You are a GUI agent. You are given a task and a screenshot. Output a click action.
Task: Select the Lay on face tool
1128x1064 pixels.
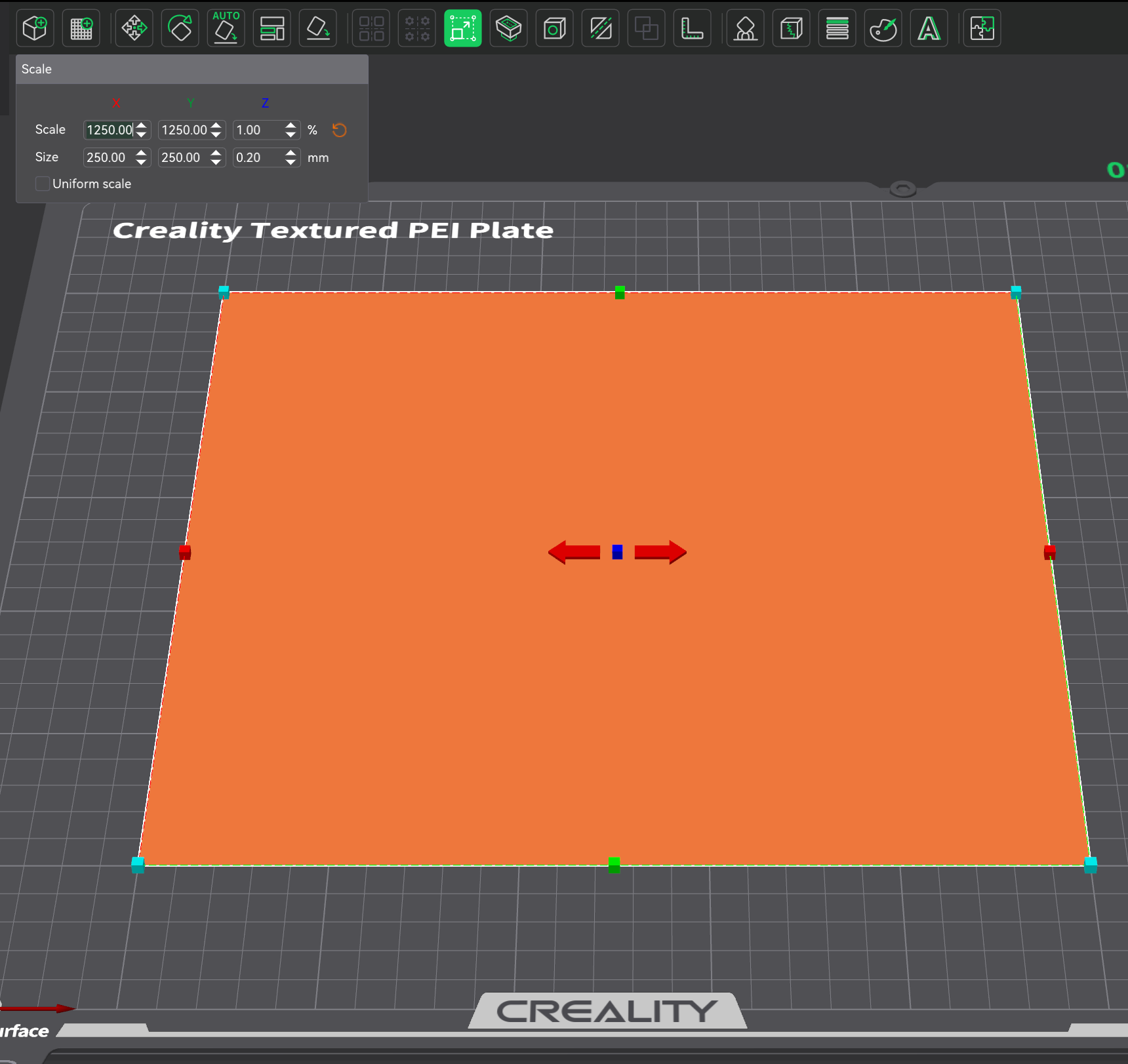318,28
